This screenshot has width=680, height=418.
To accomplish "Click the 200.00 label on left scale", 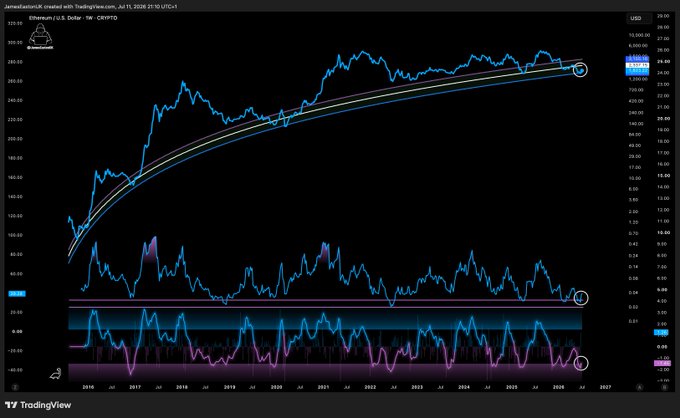I will (x=15, y=139).
